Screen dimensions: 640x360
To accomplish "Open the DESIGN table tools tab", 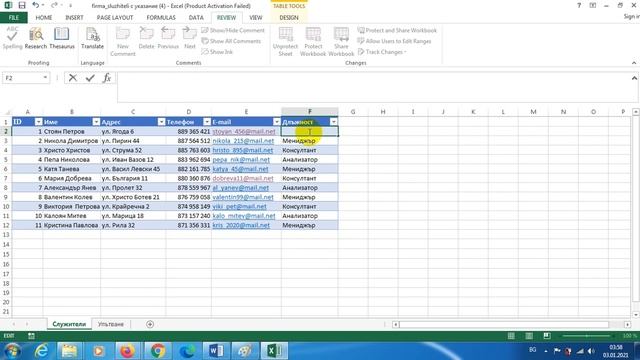I will pyautogui.click(x=289, y=18).
